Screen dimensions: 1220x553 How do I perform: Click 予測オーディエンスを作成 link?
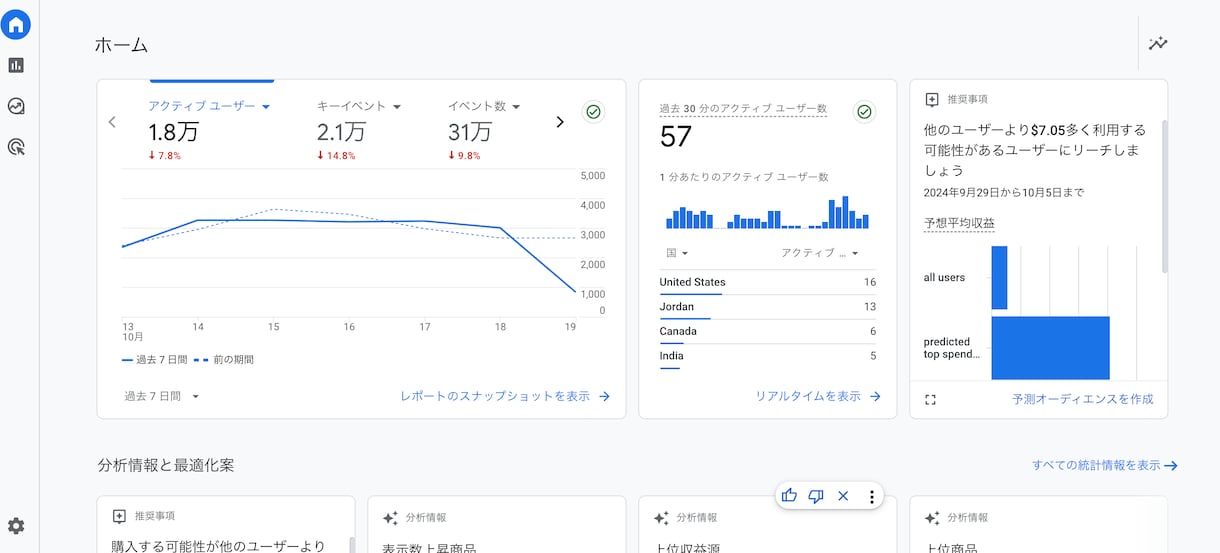pyautogui.click(x=1082, y=399)
